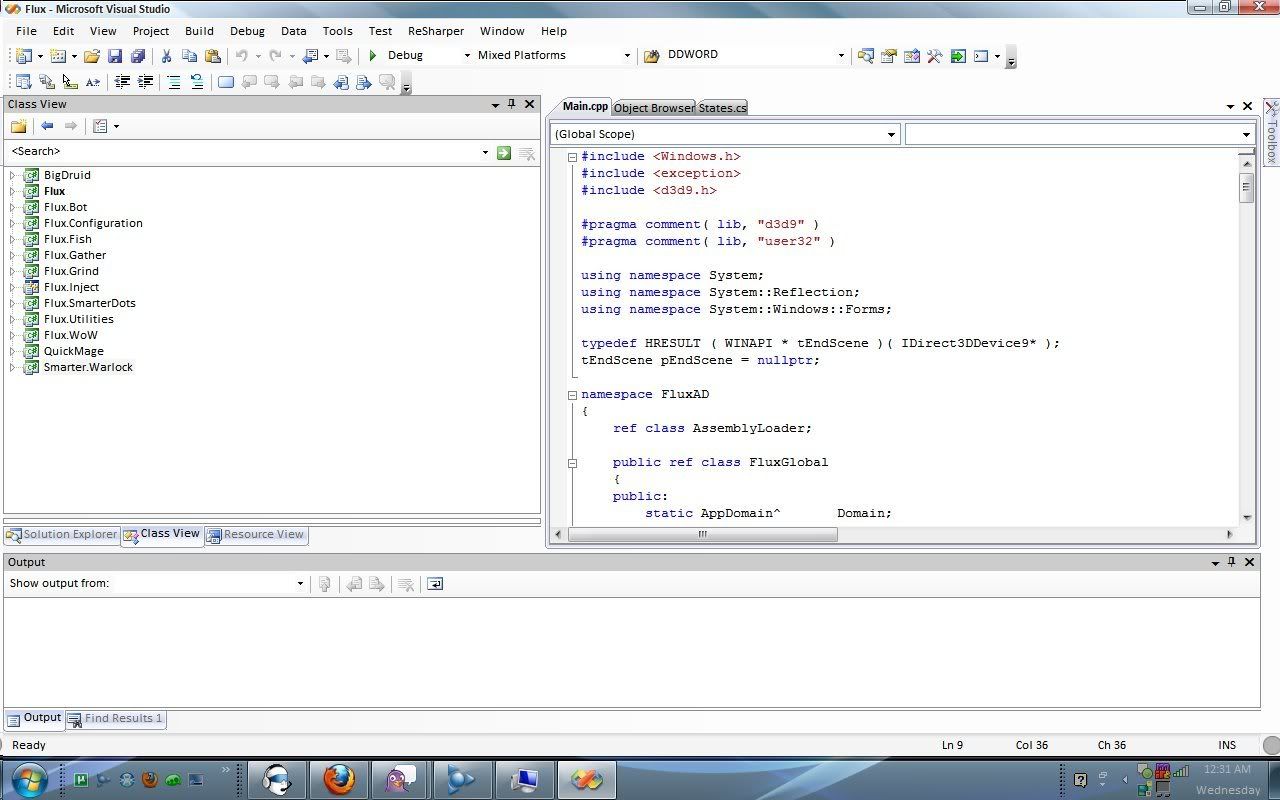The height and width of the screenshot is (800, 1280).
Task: Open the File menu
Action: coord(26,31)
